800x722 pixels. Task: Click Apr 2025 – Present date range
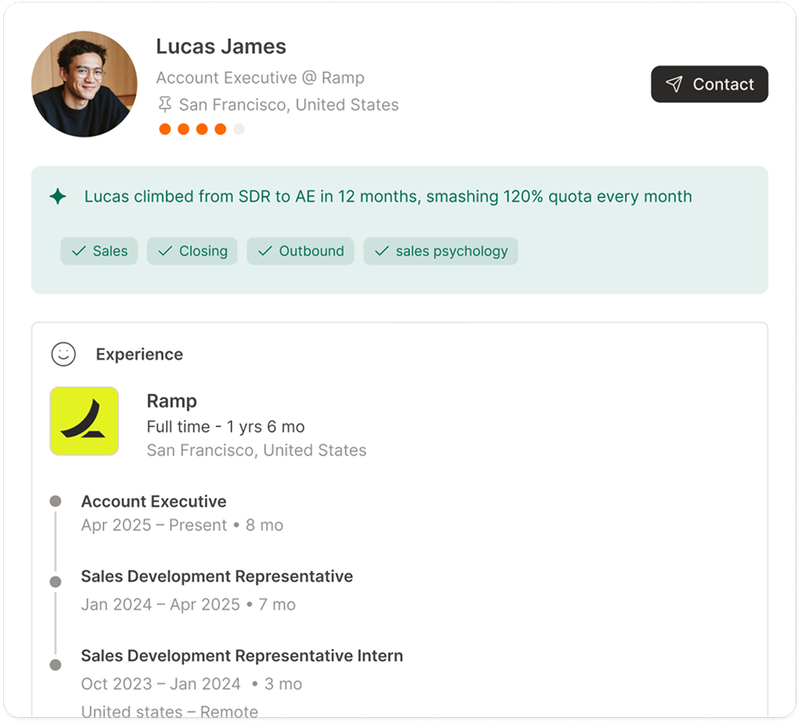click(154, 525)
